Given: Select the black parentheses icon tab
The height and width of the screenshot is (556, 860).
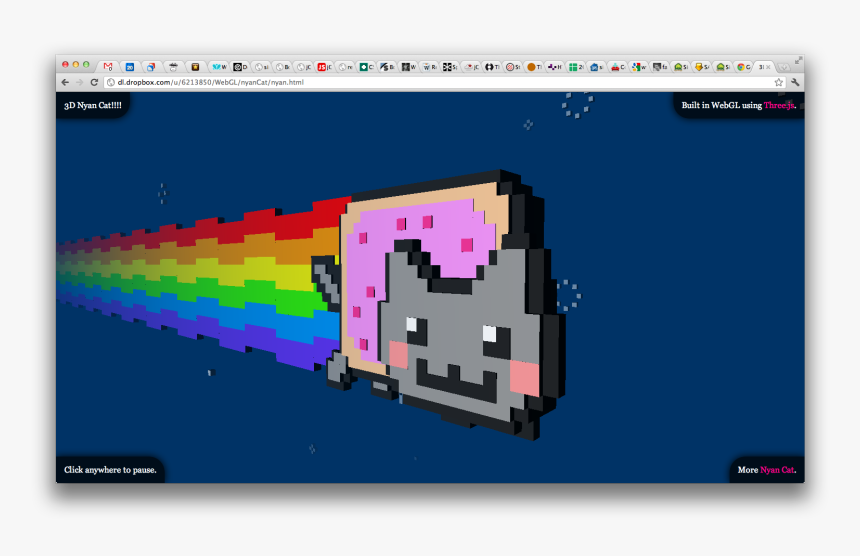Looking at the screenshot, I should (x=491, y=67).
